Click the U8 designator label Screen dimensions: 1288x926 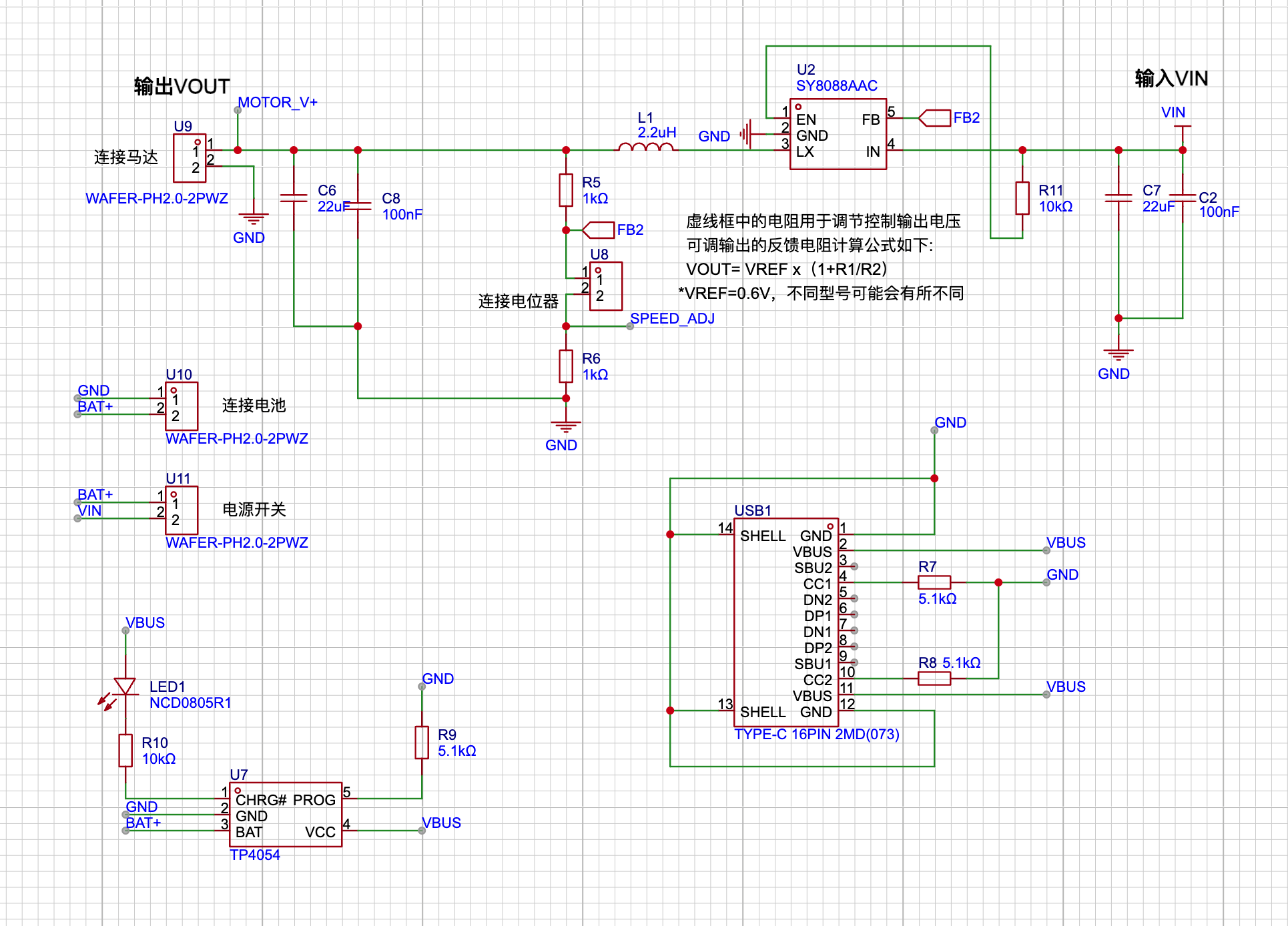(599, 254)
